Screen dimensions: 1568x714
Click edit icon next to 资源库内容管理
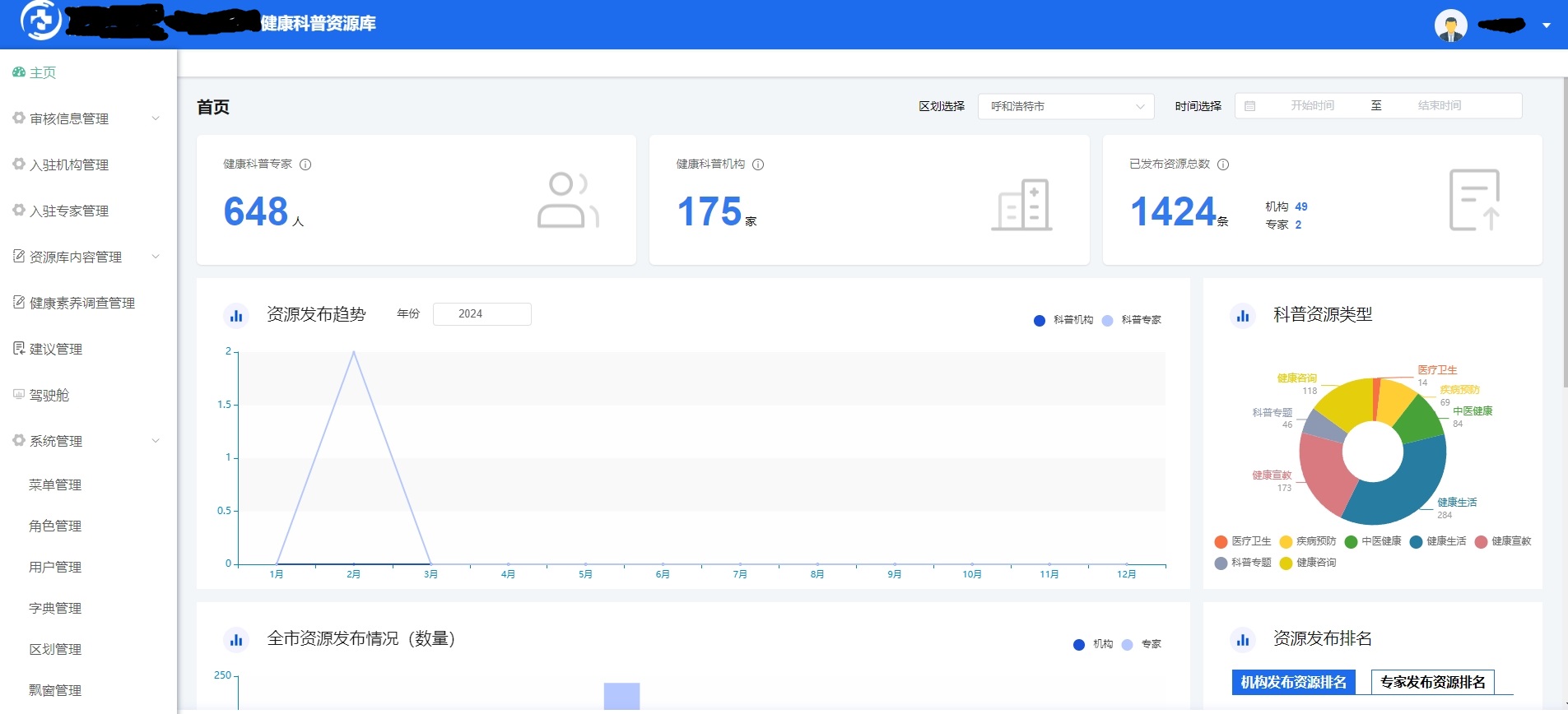point(19,257)
